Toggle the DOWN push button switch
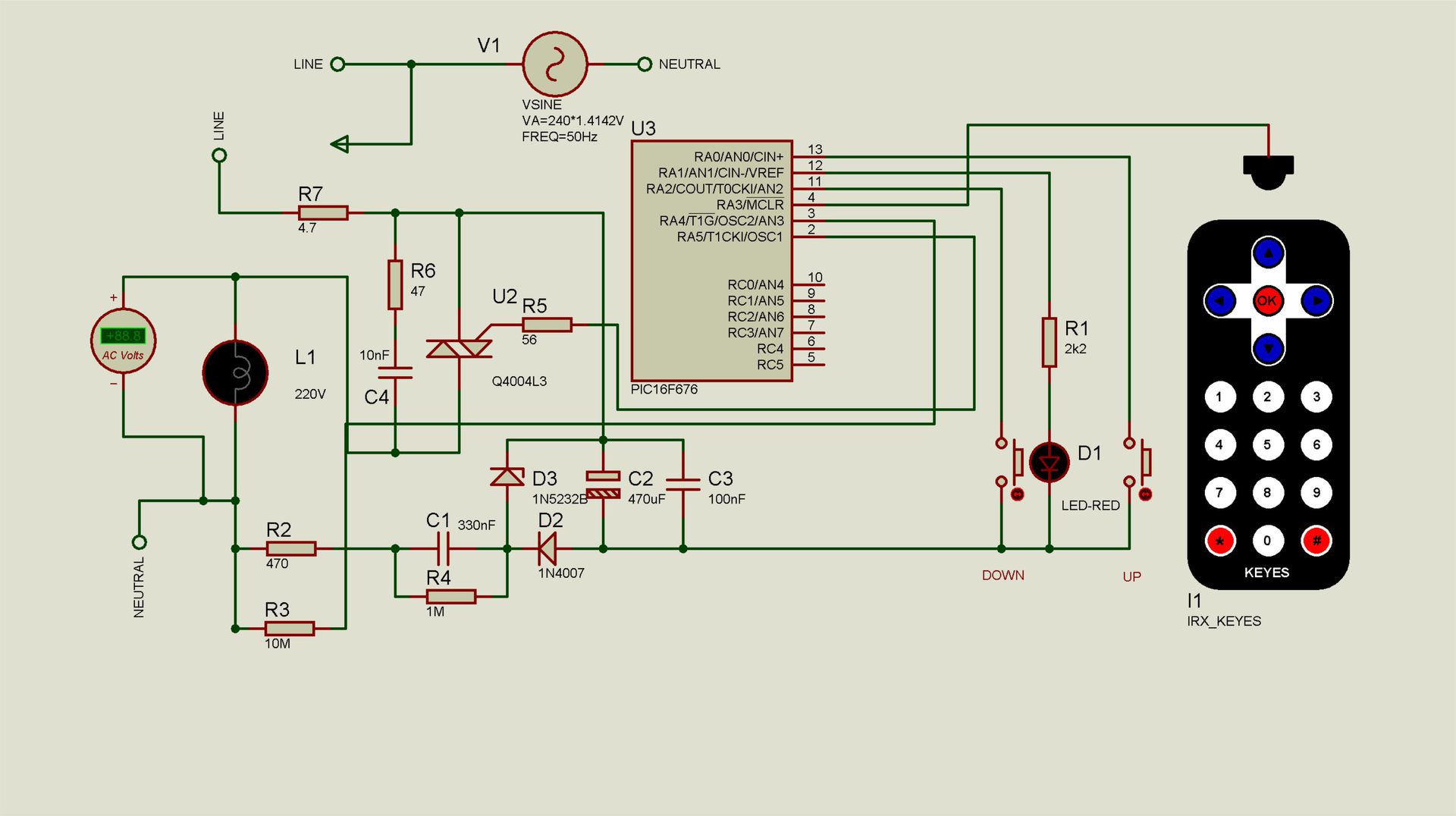The height and width of the screenshot is (816, 1456). pyautogui.click(x=1010, y=462)
